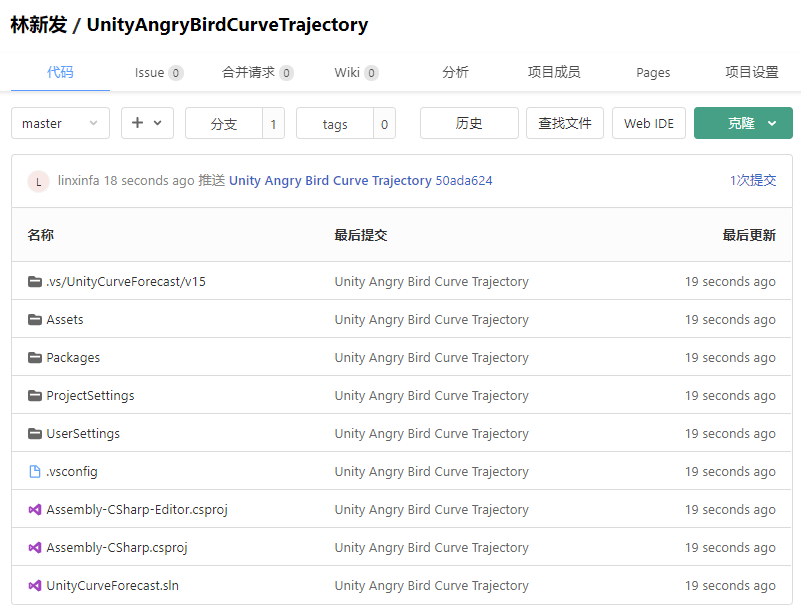Click UnityAngryBirdCurveTrajectory in the title
The image size is (801, 615).
[227, 25]
